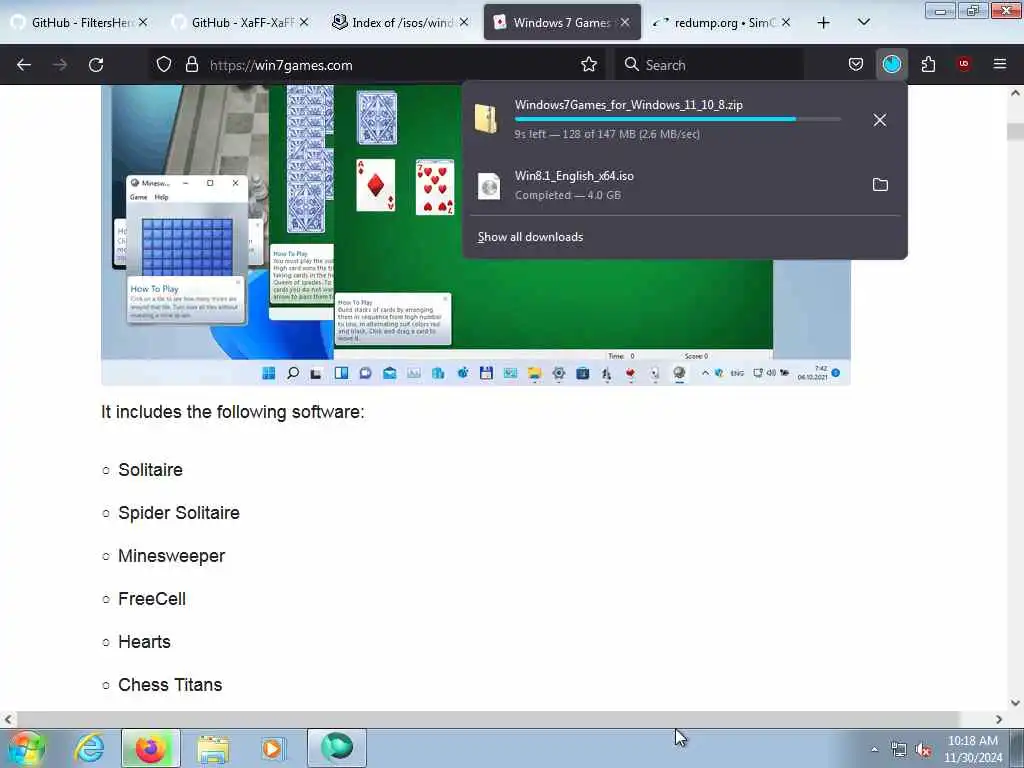Viewport: 1024px width, 768px height.
Task: Click the Spider Solitaire list item
Action: (179, 513)
